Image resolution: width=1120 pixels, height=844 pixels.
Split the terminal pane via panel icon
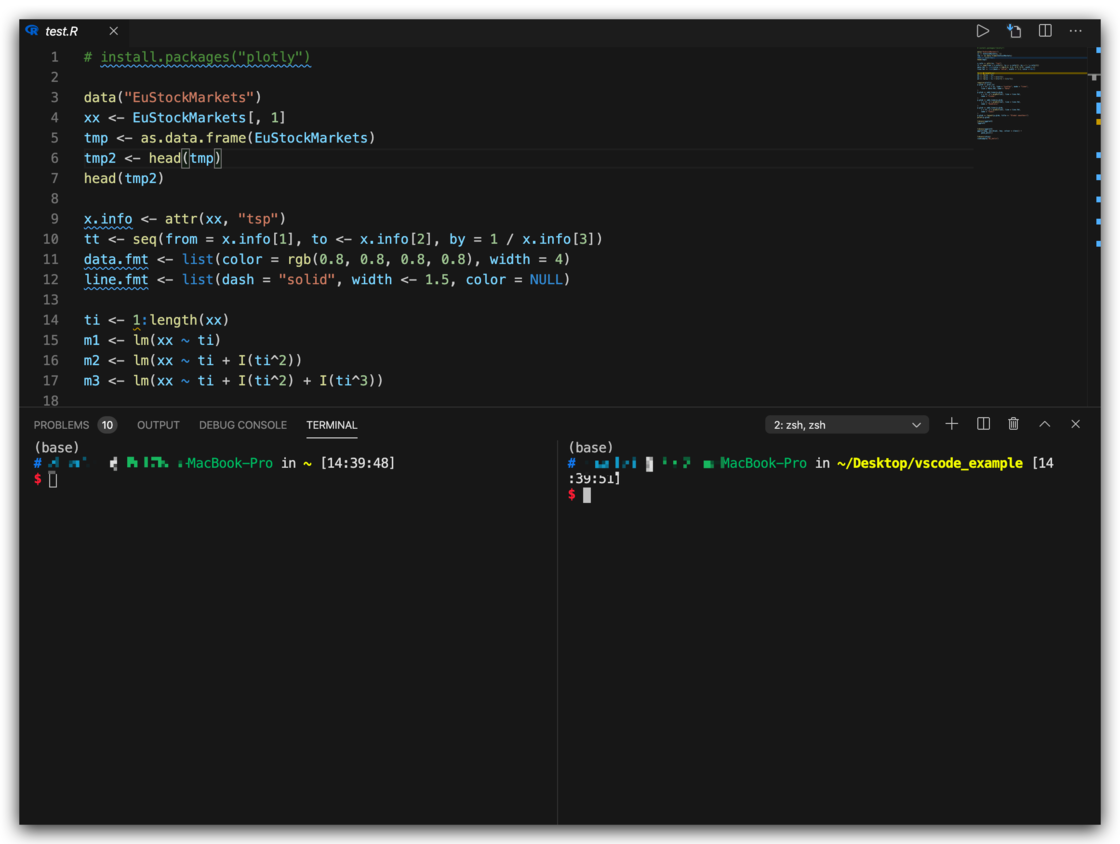coord(983,424)
